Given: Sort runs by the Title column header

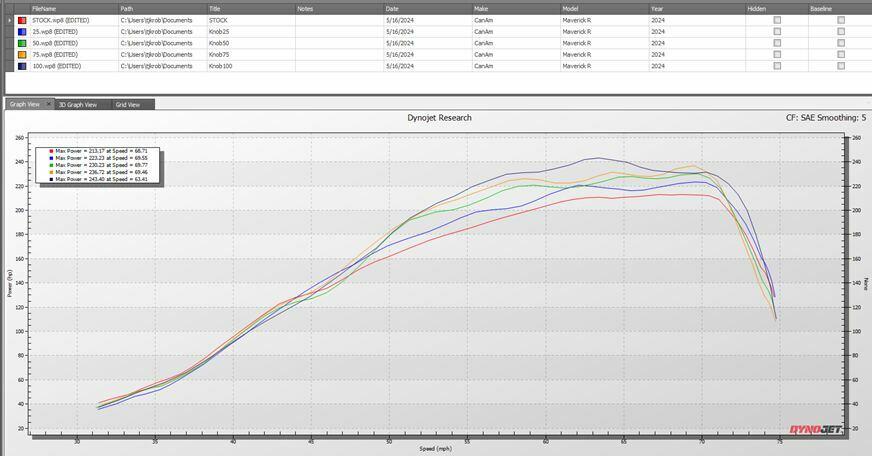Looking at the screenshot, I should tap(251, 9).
